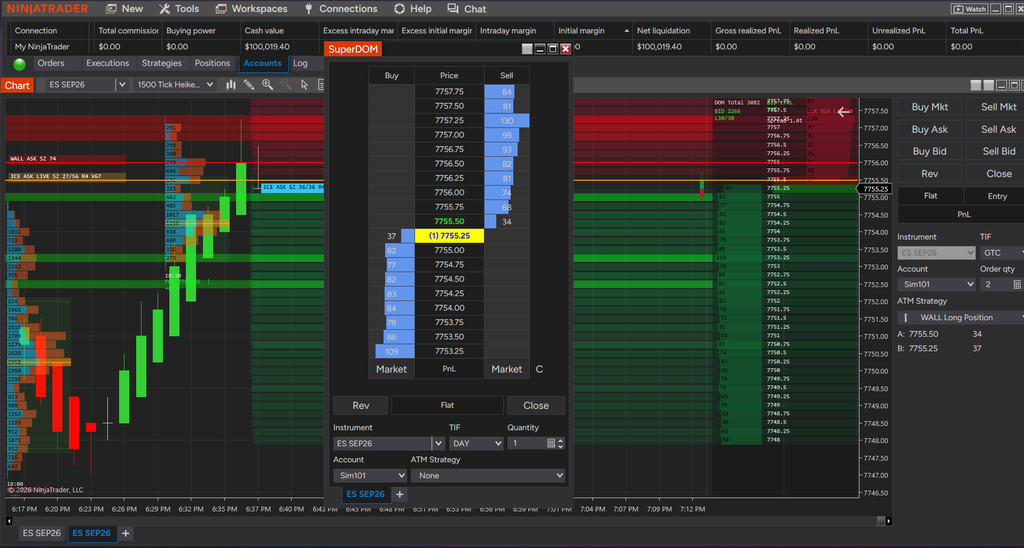Switch to the Executions tab
The image size is (1024, 548).
point(108,63)
